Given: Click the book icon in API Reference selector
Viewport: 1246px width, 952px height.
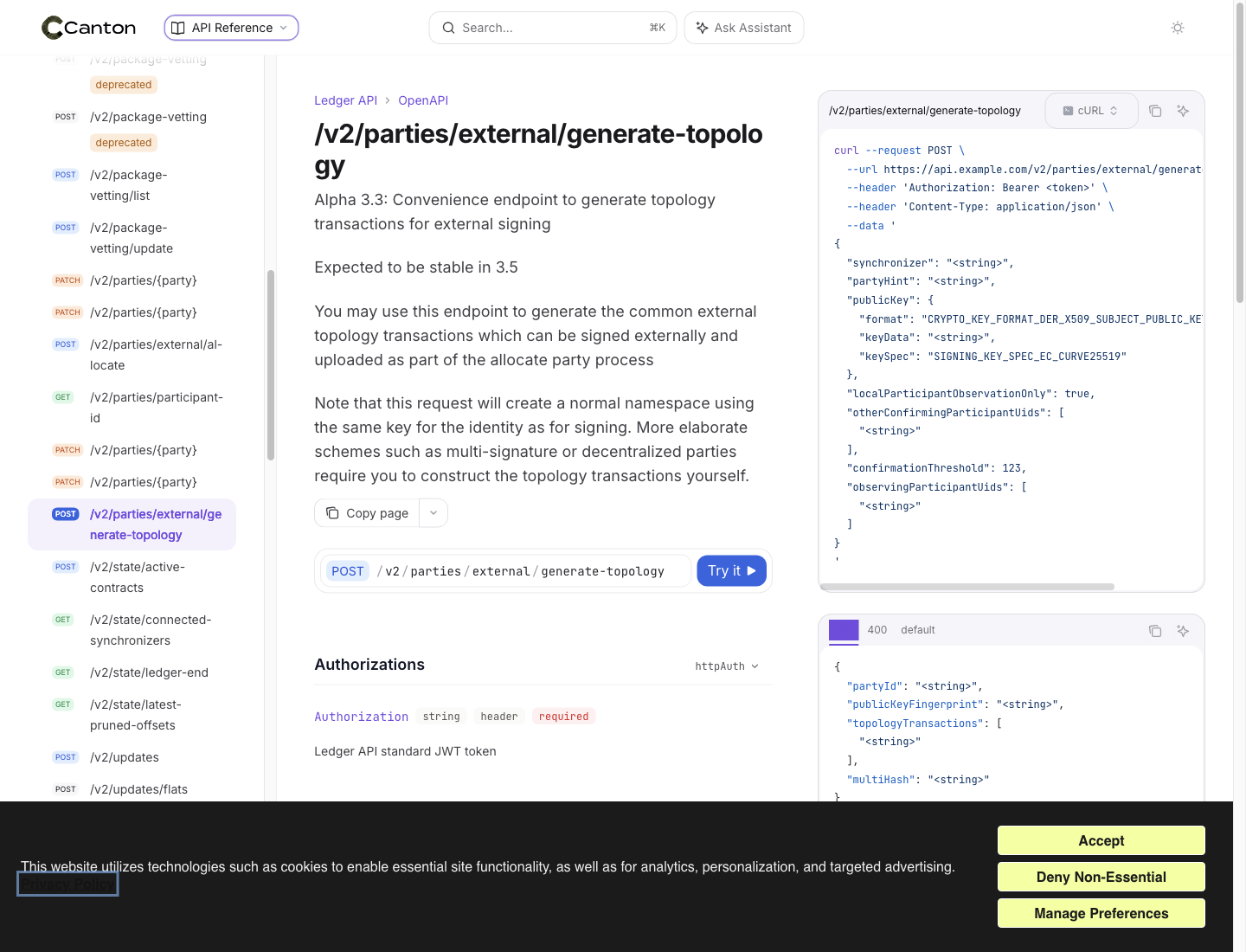Looking at the screenshot, I should (x=178, y=28).
